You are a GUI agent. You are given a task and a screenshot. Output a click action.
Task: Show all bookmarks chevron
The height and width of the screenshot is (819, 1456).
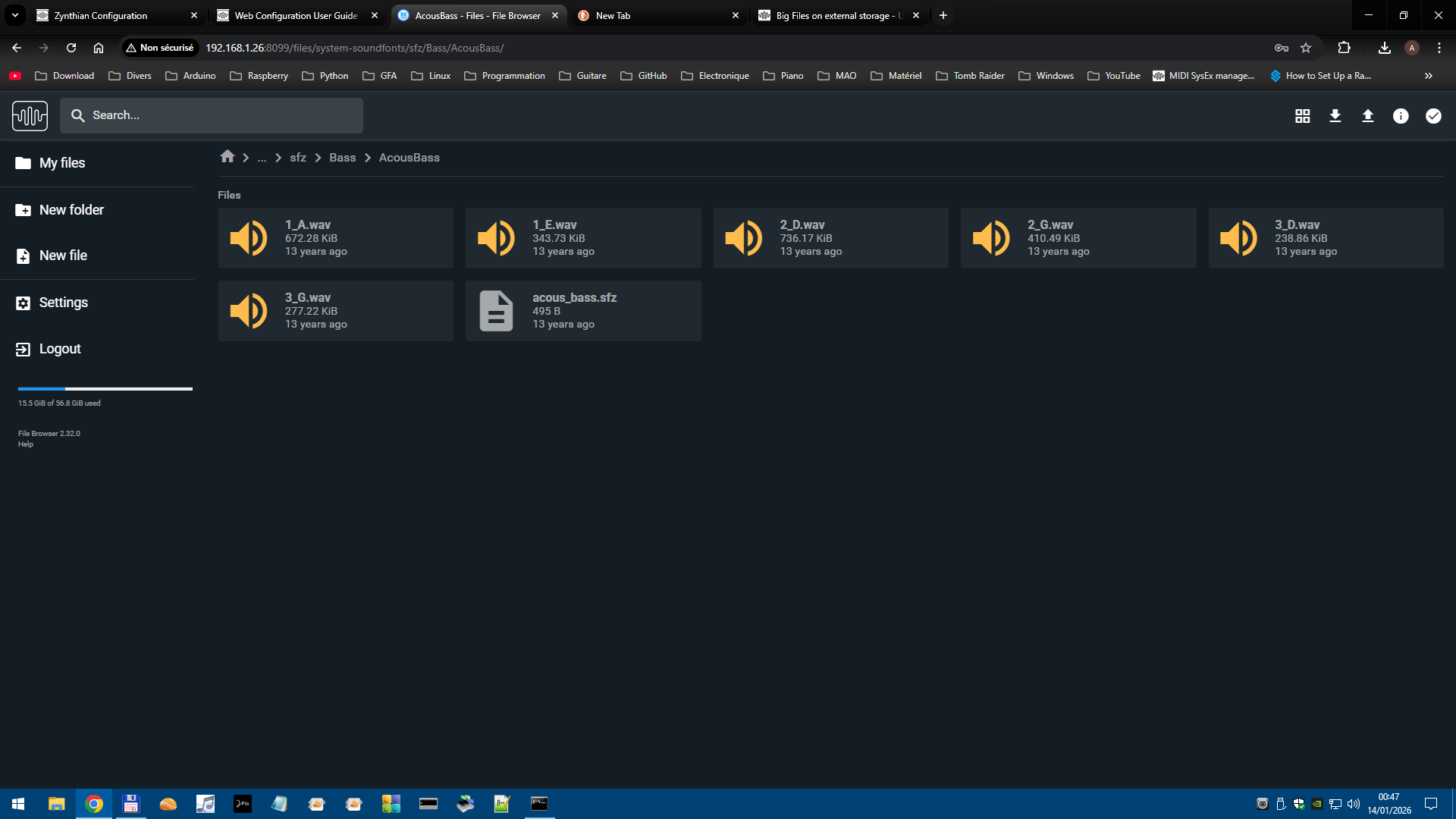coord(1428,76)
